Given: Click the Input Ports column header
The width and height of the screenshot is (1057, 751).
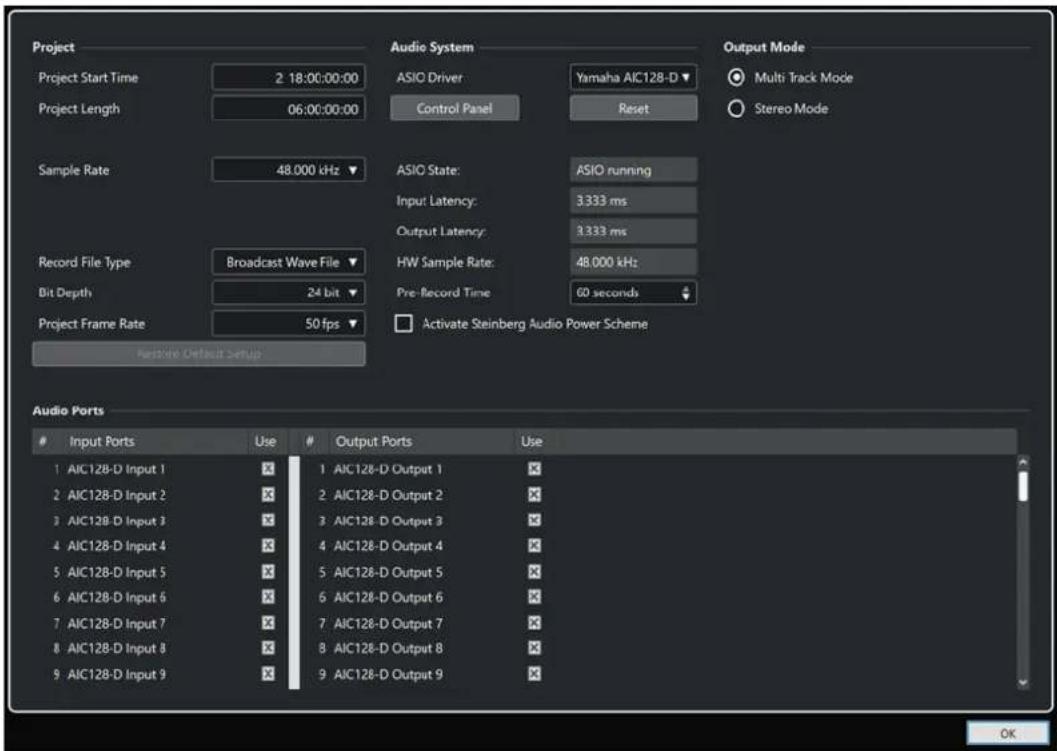Looking at the screenshot, I should tap(102, 442).
